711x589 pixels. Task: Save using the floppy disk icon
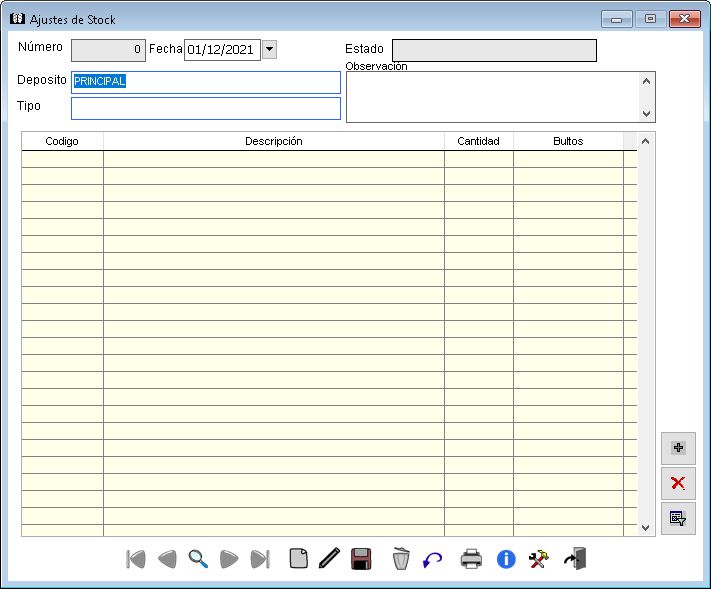pyautogui.click(x=361, y=559)
